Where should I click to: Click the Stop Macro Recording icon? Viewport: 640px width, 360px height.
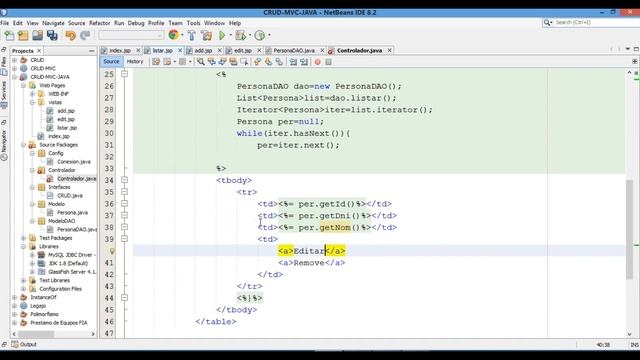point(328,62)
